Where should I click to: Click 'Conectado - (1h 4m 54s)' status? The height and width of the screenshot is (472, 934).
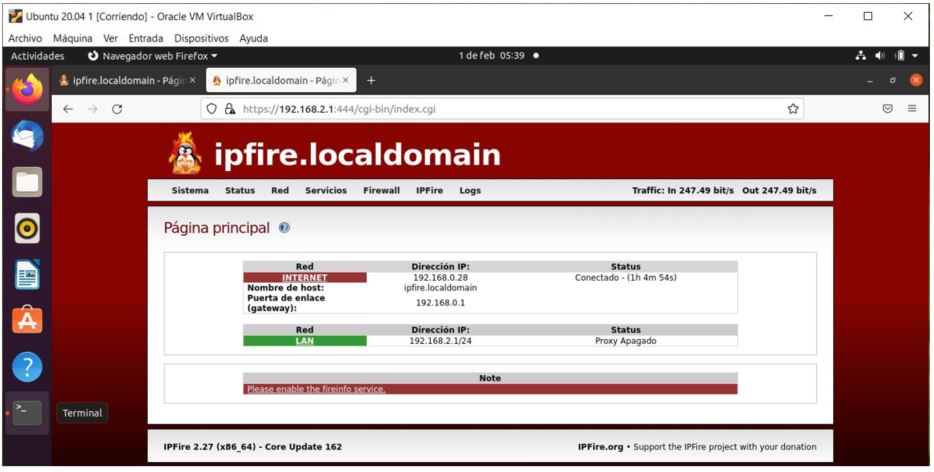coord(625,278)
